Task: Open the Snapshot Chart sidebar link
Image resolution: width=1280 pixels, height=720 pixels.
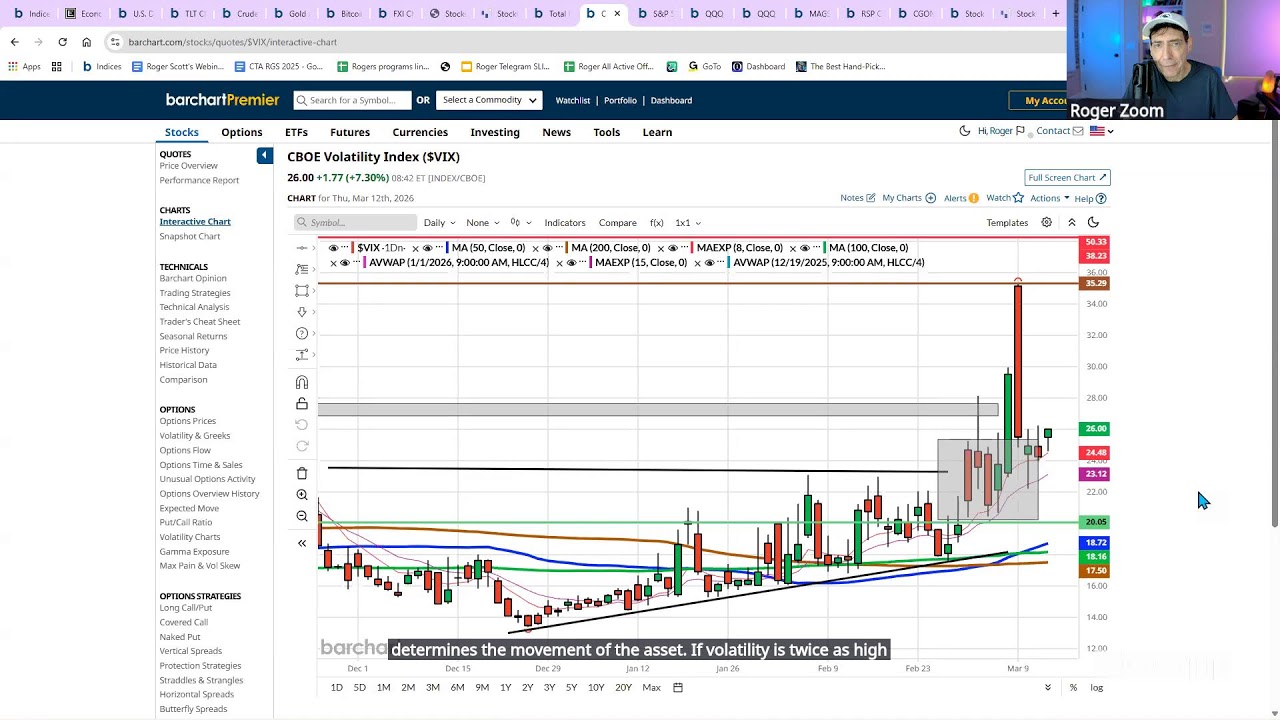Action: tap(190, 236)
